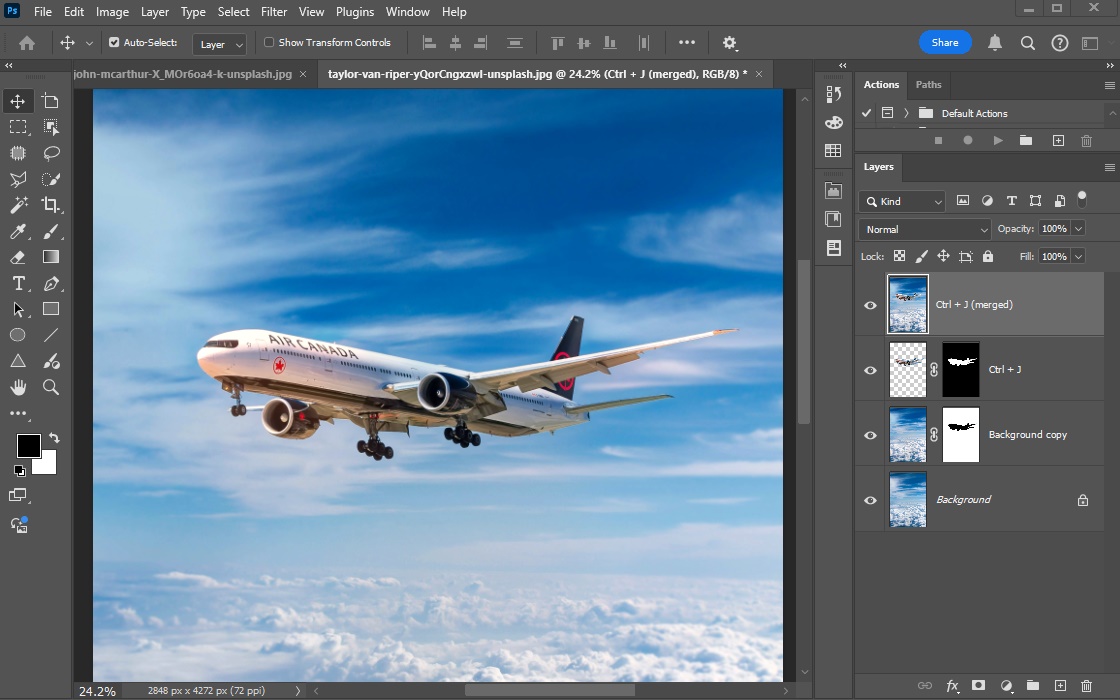This screenshot has height=700, width=1120.
Task: Open the Opacity slider dropdown arrow
Action: point(1079,229)
